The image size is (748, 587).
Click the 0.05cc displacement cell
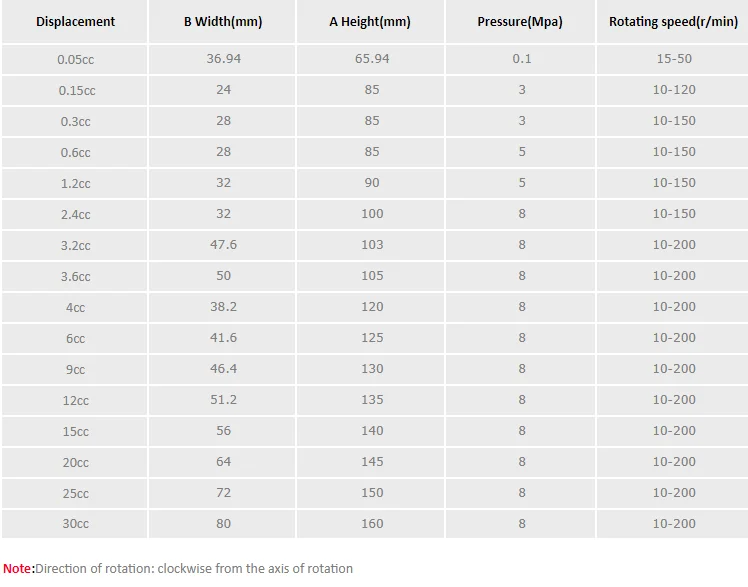(75, 59)
